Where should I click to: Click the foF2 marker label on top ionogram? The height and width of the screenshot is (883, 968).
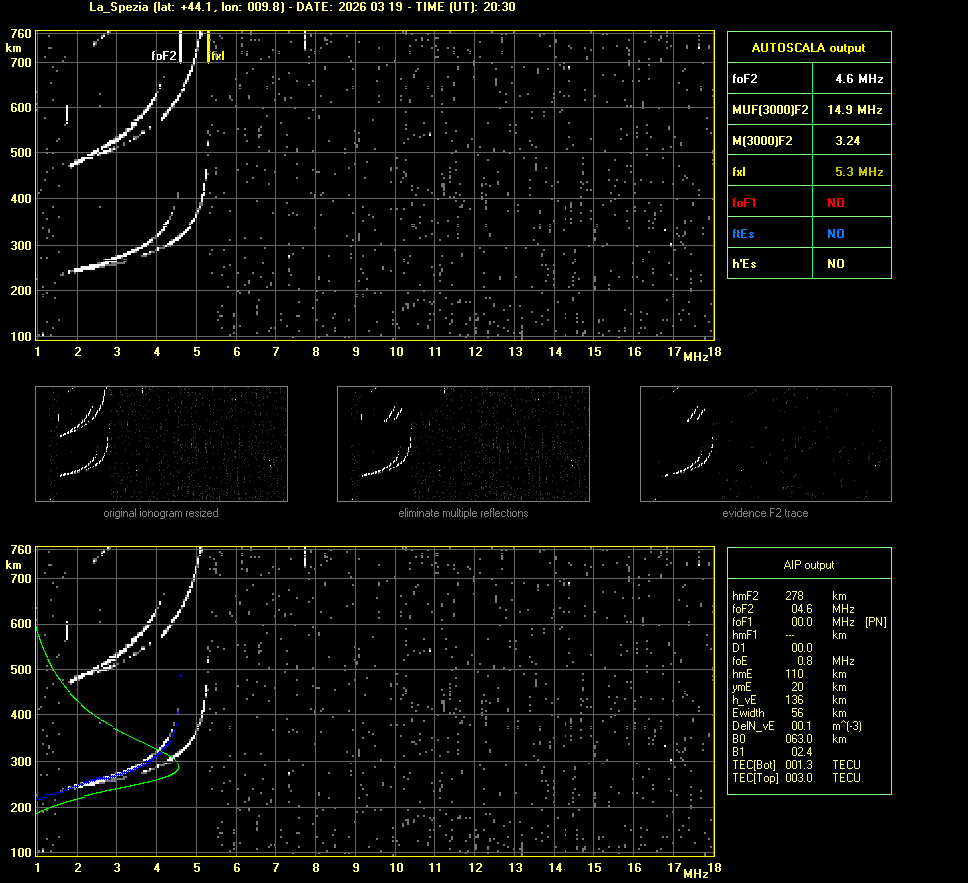click(x=164, y=56)
